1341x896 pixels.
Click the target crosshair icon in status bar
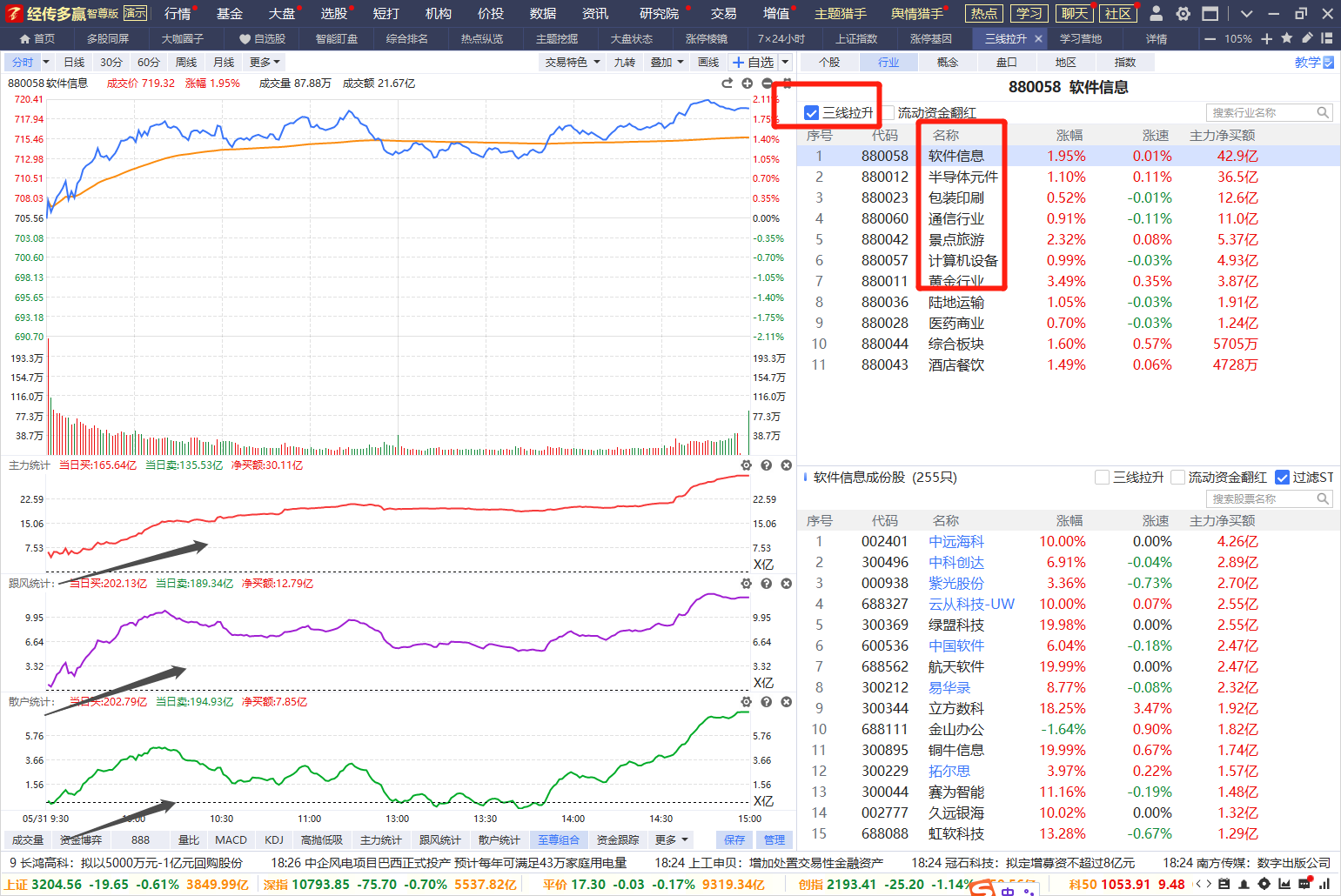tap(1264, 884)
